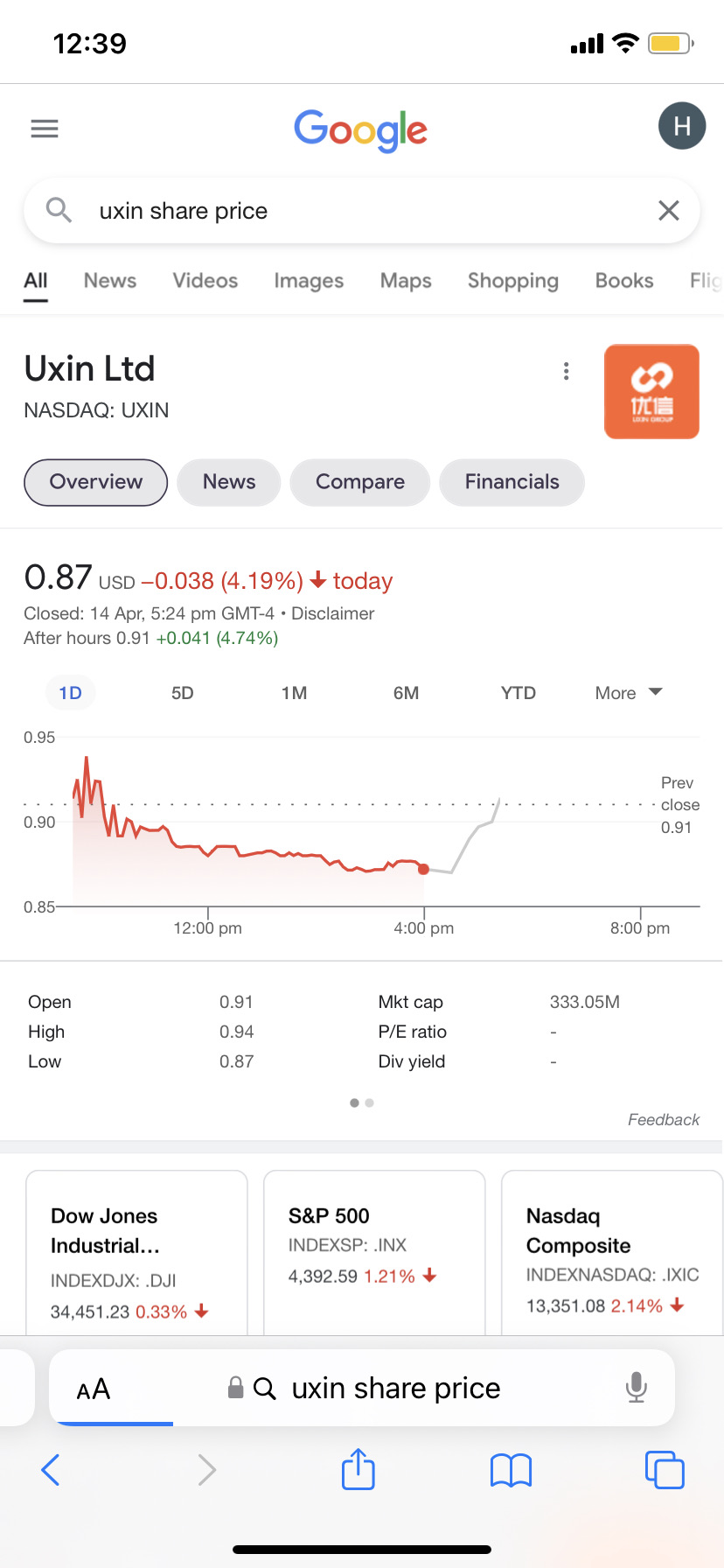Open the AA reader options menu

point(94,1389)
